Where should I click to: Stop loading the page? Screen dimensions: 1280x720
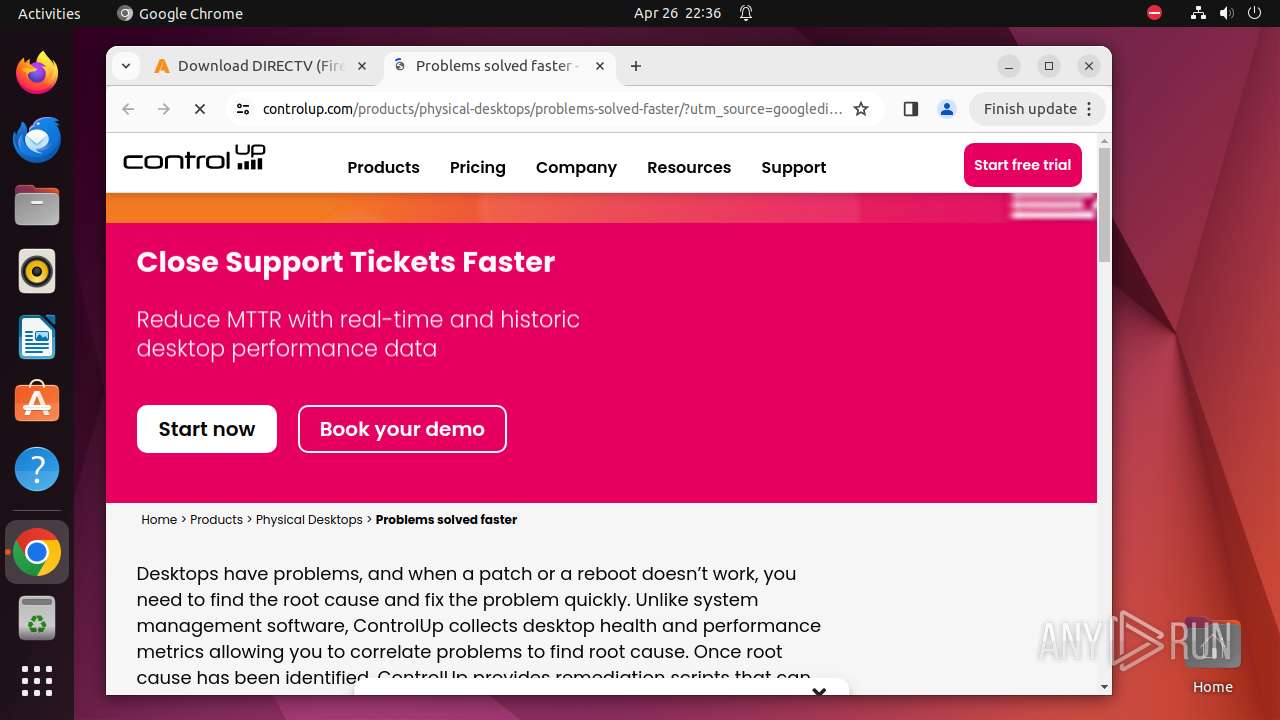coord(200,109)
